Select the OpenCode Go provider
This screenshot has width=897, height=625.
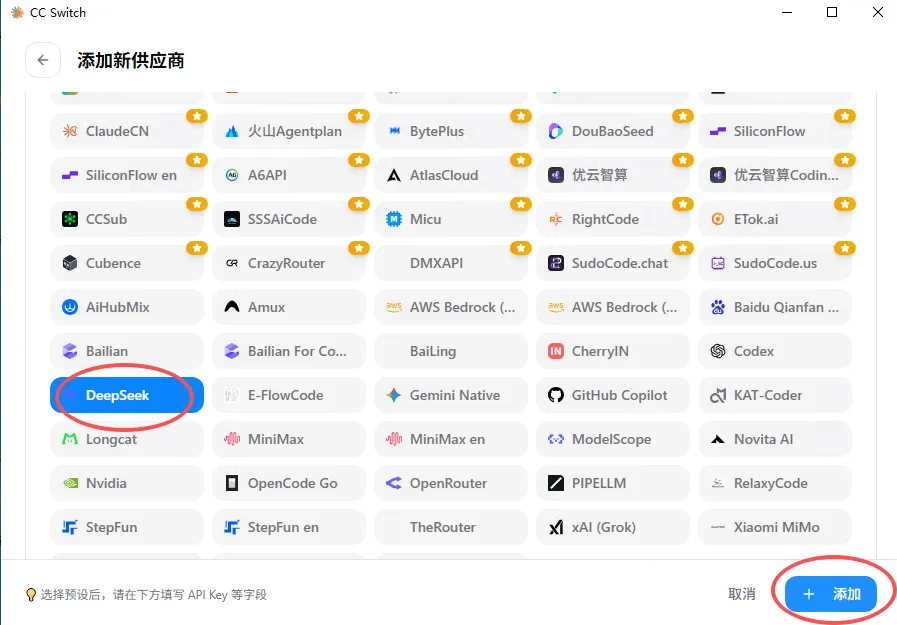click(289, 483)
